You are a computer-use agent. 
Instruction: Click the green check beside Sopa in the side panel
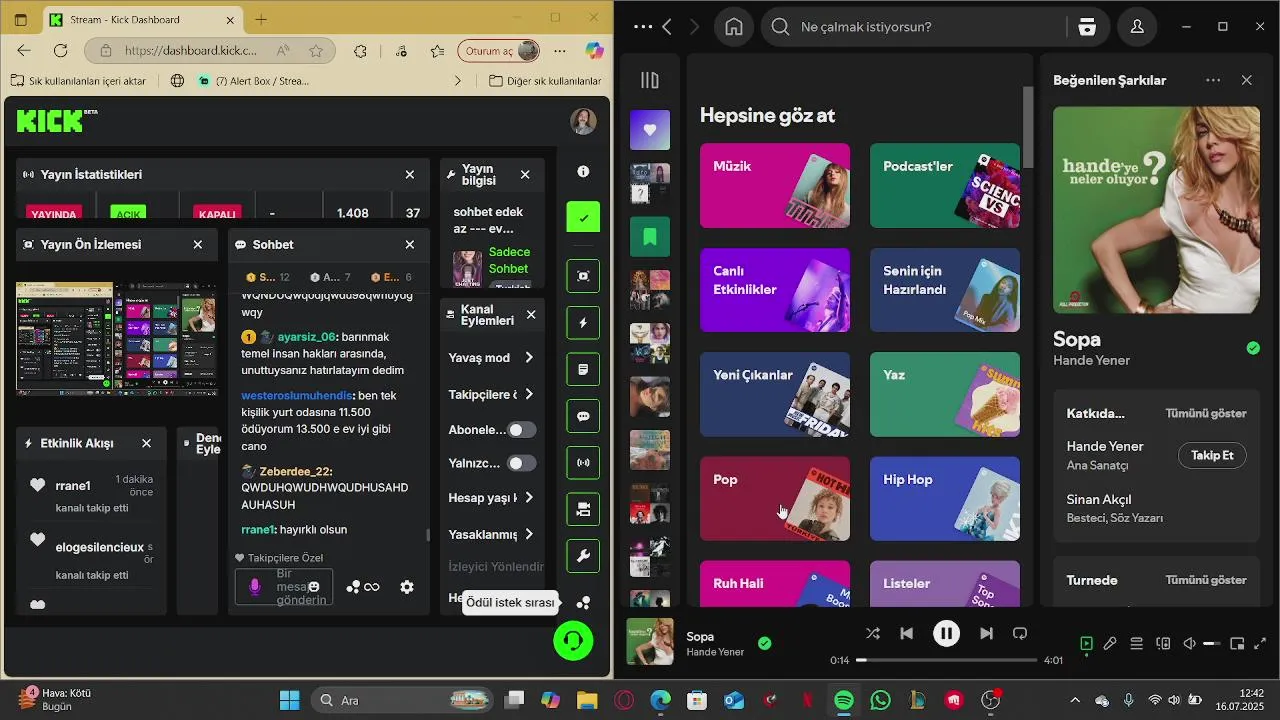point(1253,348)
